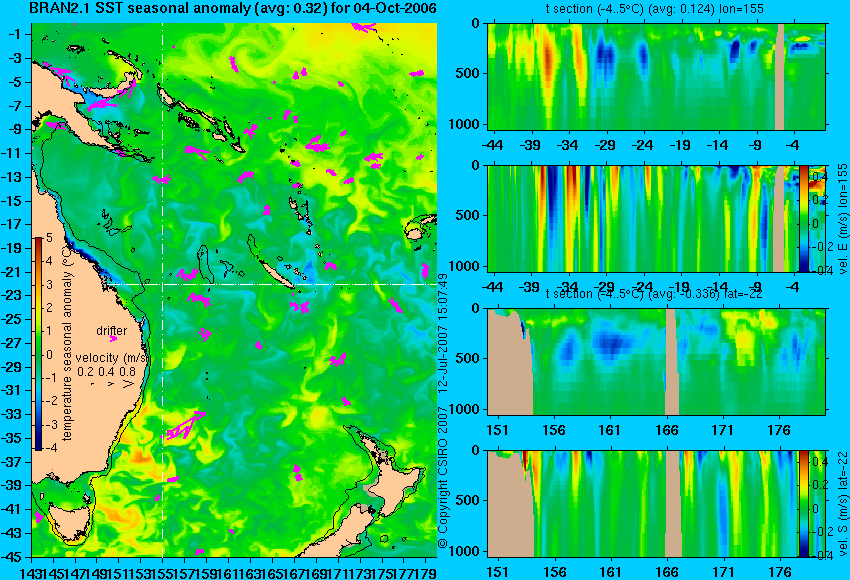Open the temperature section plot at lon=155
The image size is (850, 580).
(x=656, y=76)
